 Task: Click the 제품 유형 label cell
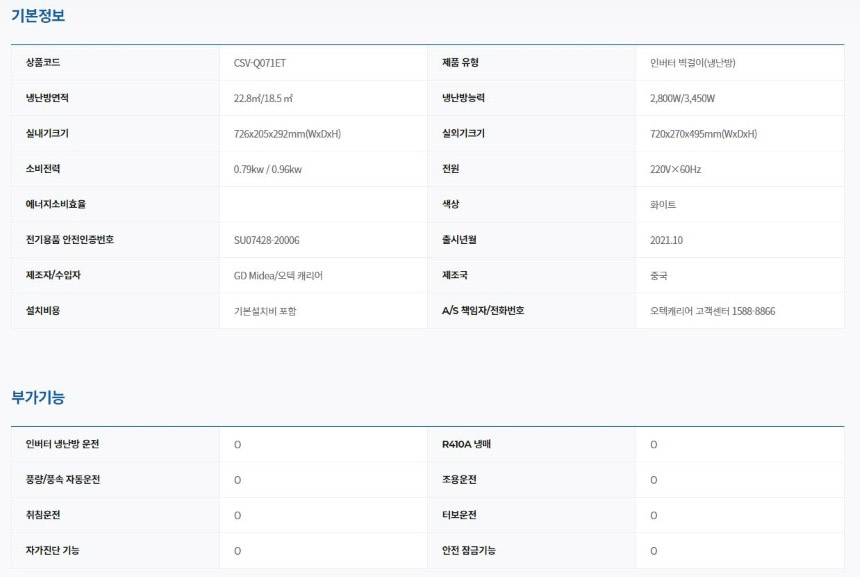(x=460, y=63)
